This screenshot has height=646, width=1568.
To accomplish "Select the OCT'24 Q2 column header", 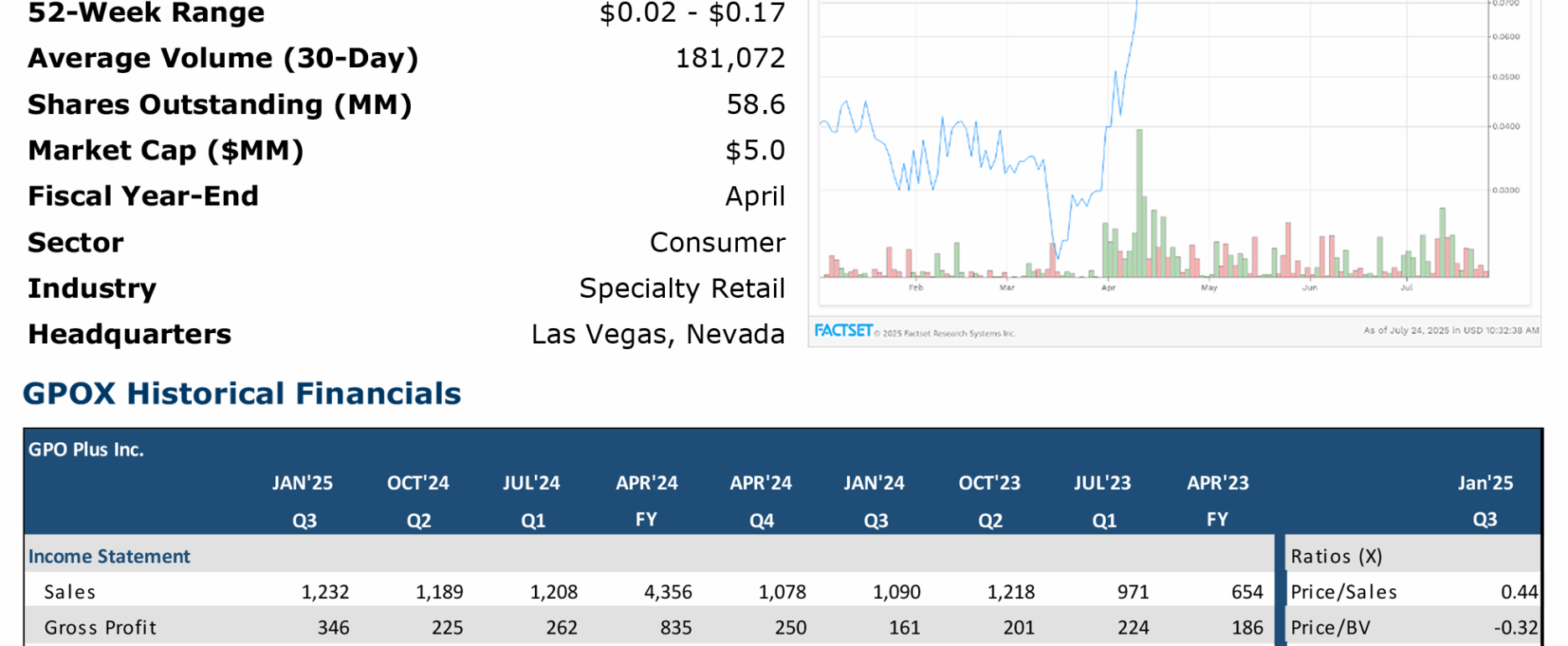I will point(418,501).
